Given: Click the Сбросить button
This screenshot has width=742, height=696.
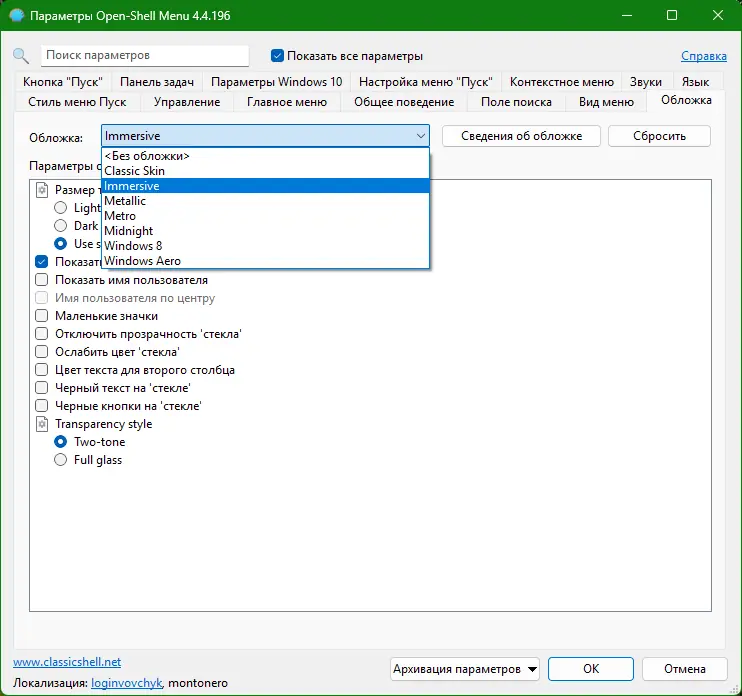Looking at the screenshot, I should point(659,136).
